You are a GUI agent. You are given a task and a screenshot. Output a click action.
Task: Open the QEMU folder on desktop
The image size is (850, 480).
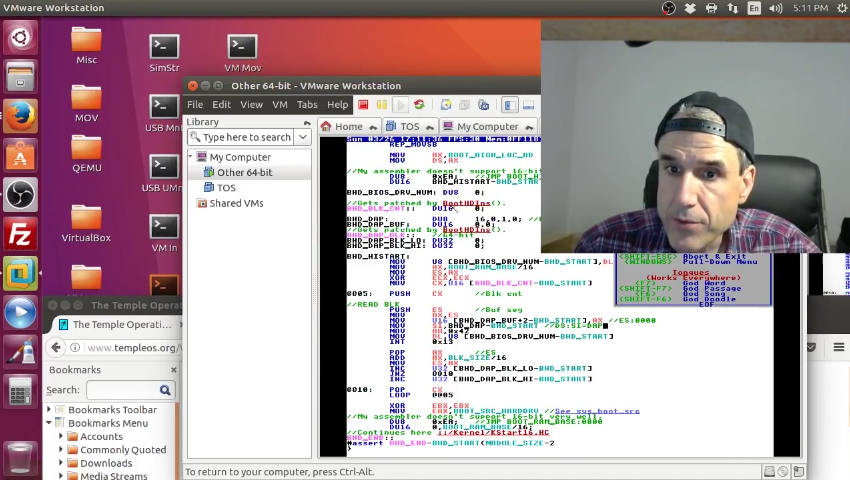point(86,153)
